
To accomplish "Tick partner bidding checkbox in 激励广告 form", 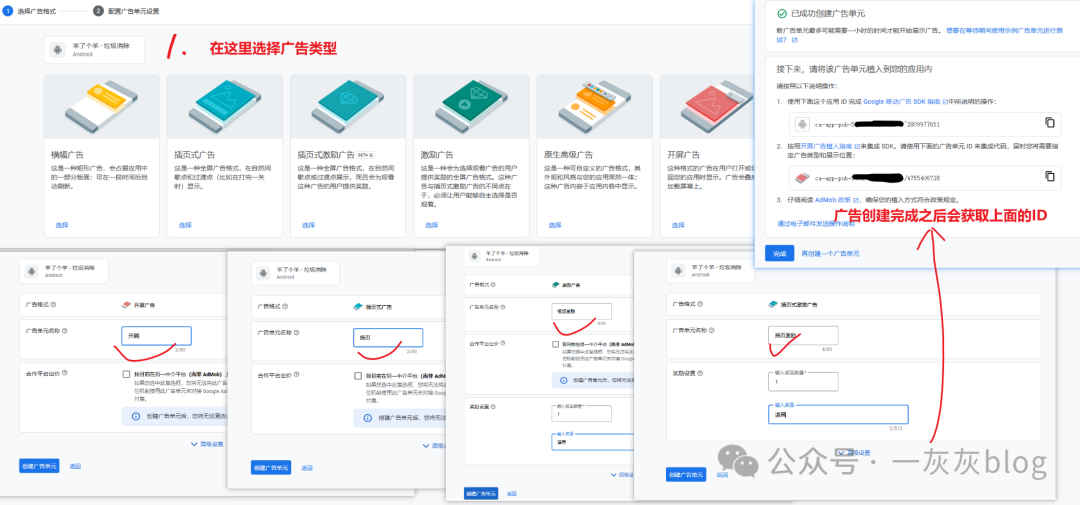I will [555, 344].
